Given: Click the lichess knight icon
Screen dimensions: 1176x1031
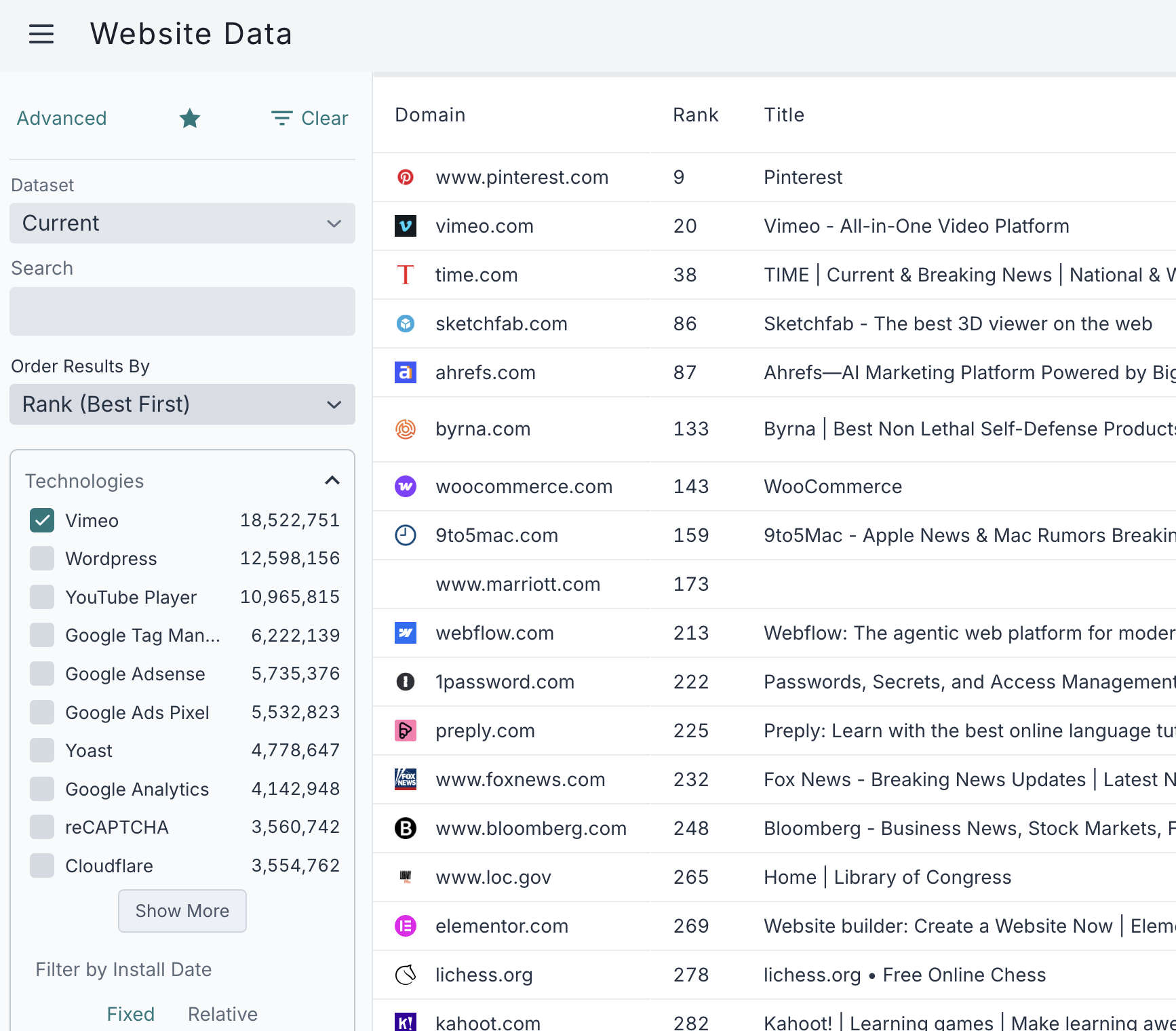Looking at the screenshot, I should click(406, 975).
